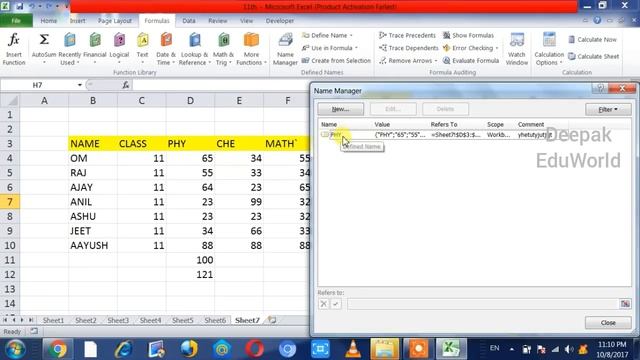Switch to the Review ribbon tab
The width and height of the screenshot is (640, 360).
pos(218,20)
